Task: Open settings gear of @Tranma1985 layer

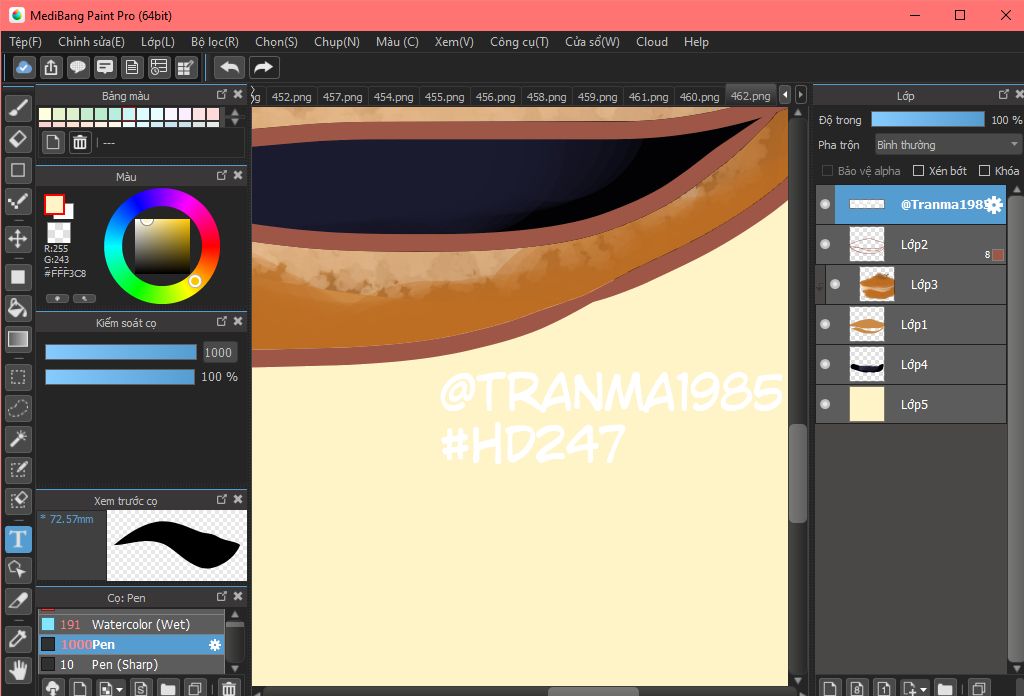Action: (x=993, y=205)
